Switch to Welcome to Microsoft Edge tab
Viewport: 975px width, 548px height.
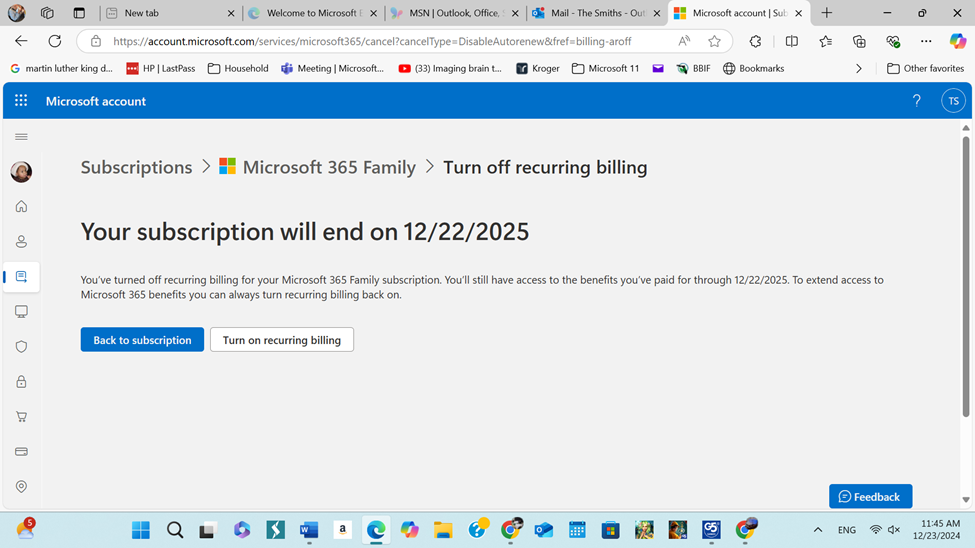tap(313, 13)
